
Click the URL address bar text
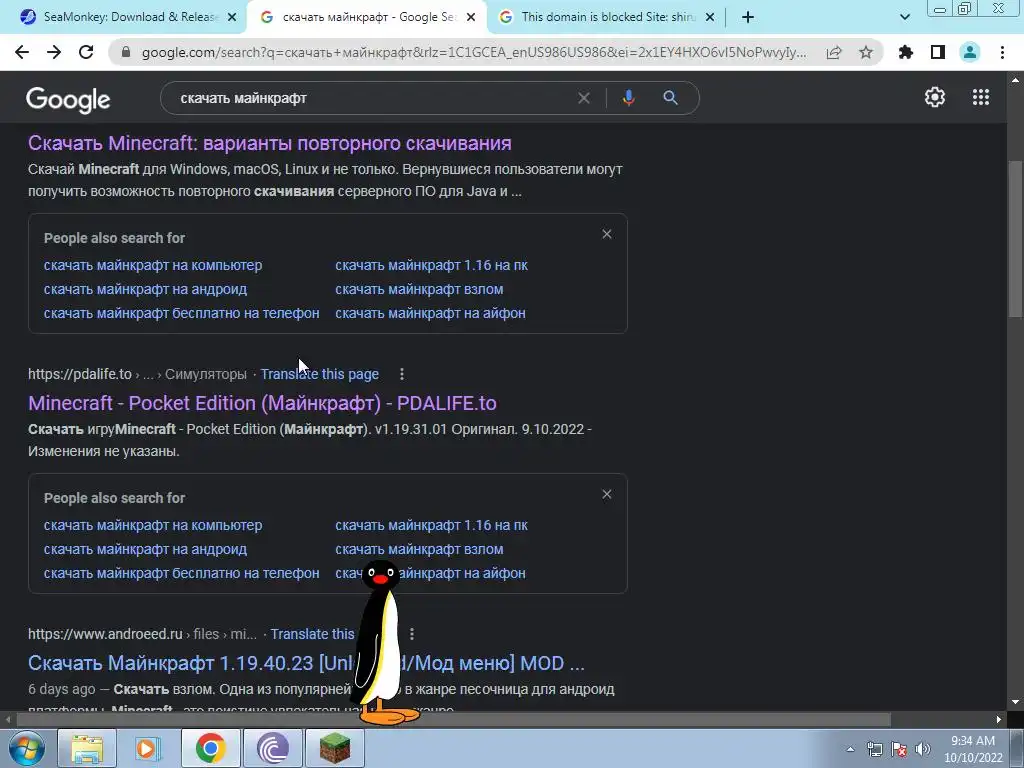click(x=473, y=52)
